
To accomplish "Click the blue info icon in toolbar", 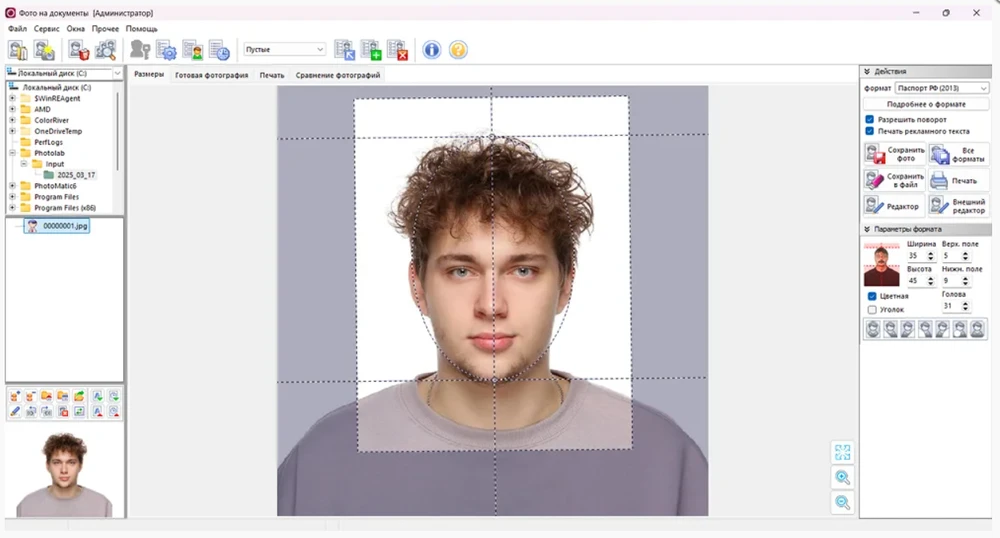I will [x=431, y=50].
